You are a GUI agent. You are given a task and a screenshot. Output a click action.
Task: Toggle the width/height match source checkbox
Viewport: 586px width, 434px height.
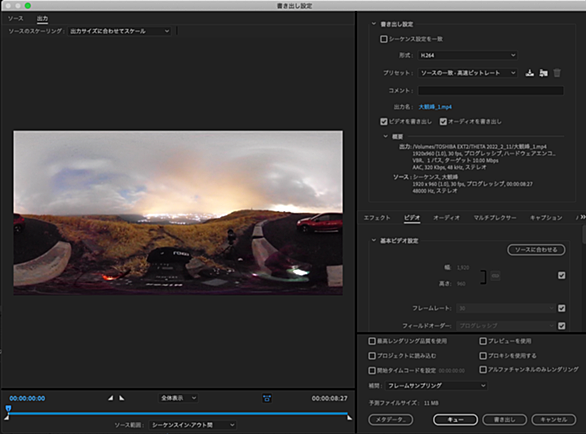coord(561,276)
